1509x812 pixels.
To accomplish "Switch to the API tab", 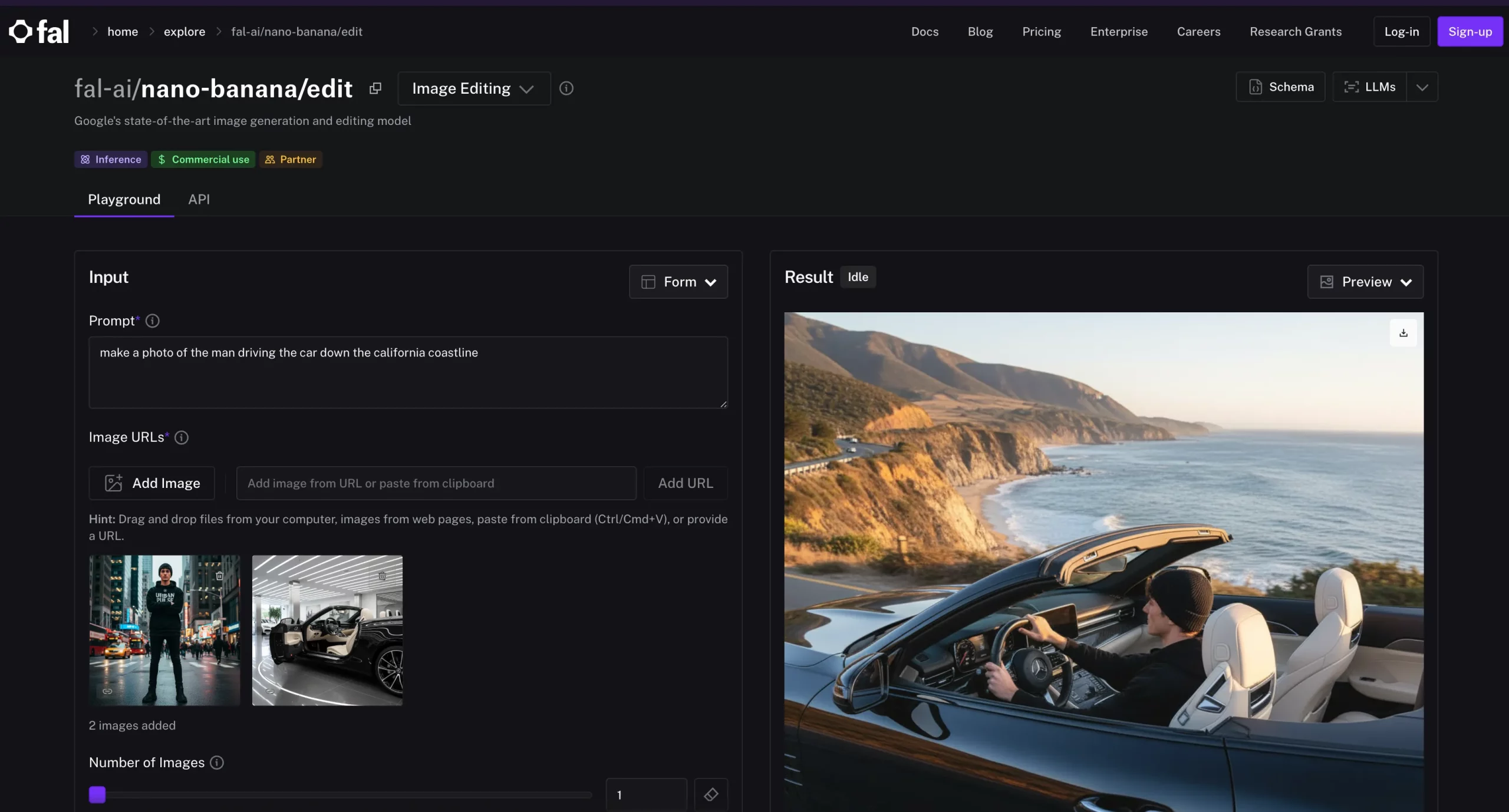I will coord(199,199).
